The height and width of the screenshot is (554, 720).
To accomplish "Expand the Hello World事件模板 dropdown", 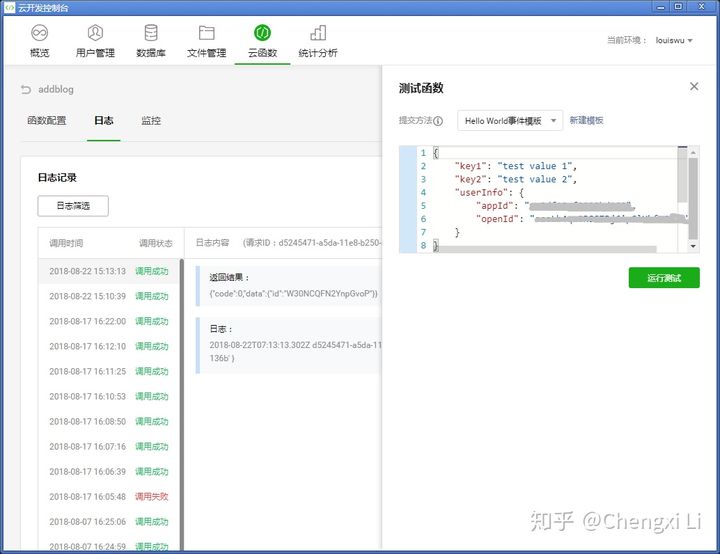I will [x=510, y=120].
